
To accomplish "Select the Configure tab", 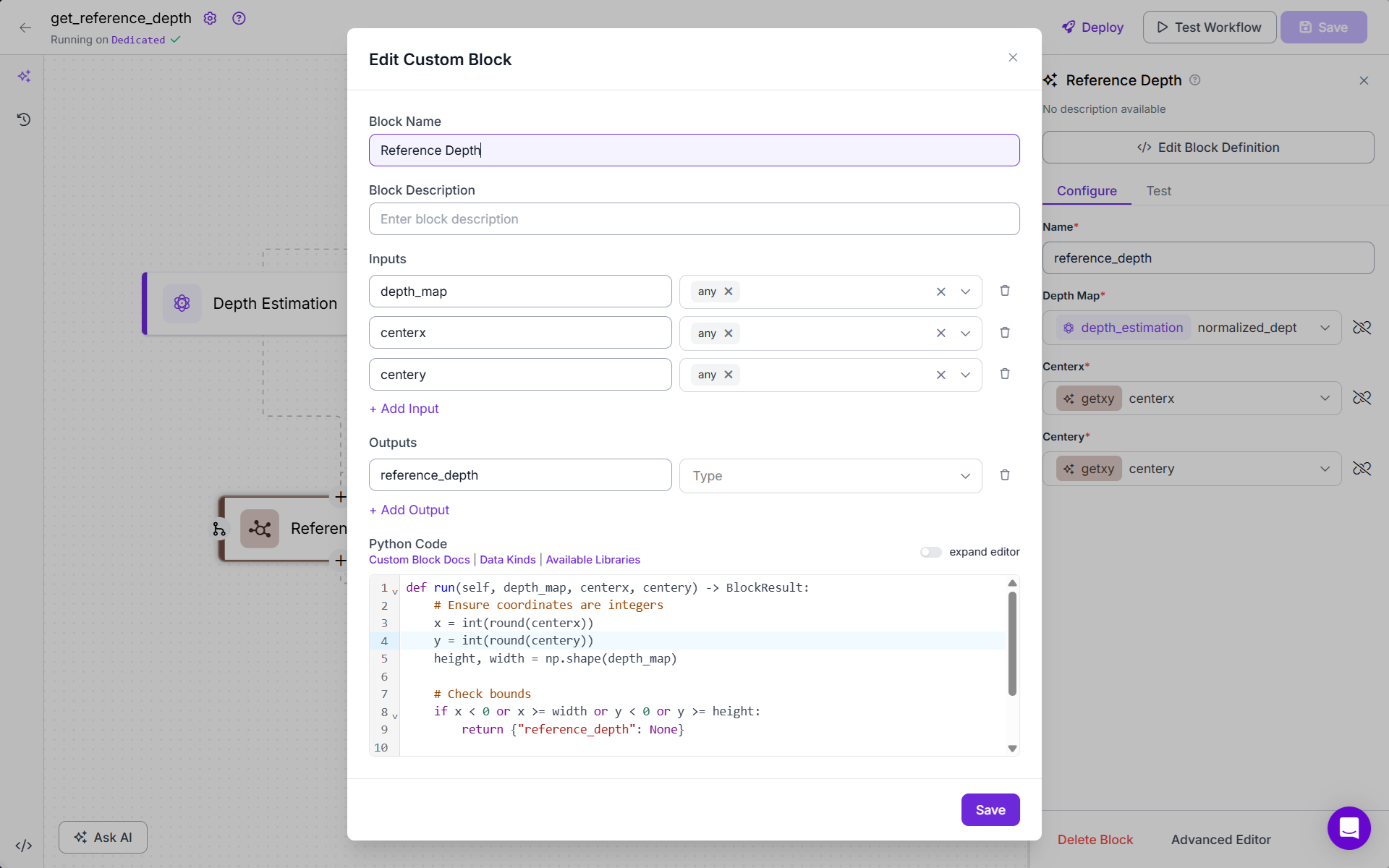I will click(x=1087, y=191).
